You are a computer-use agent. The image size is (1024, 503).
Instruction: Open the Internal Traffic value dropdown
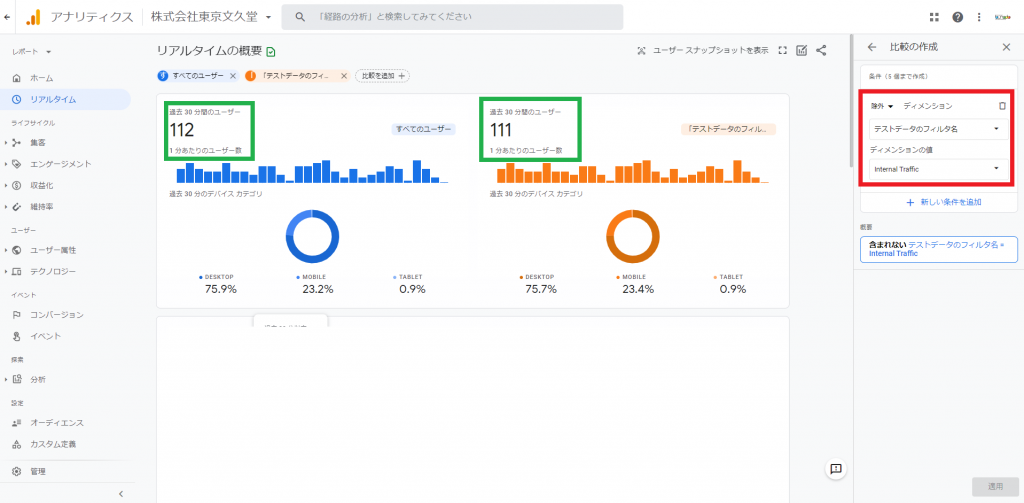pos(936,169)
